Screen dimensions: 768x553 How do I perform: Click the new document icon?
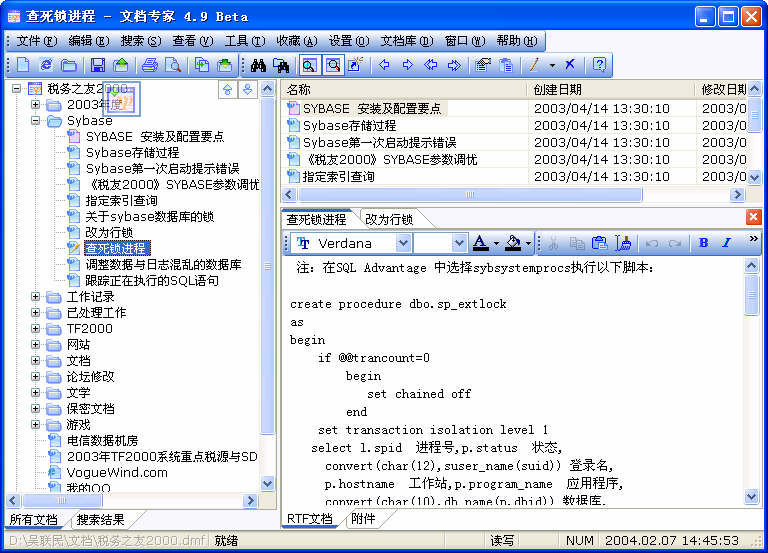(23, 65)
